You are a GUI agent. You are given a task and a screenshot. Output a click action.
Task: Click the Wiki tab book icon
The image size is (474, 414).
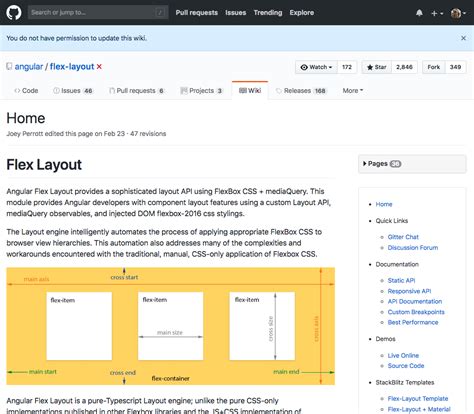(x=243, y=90)
